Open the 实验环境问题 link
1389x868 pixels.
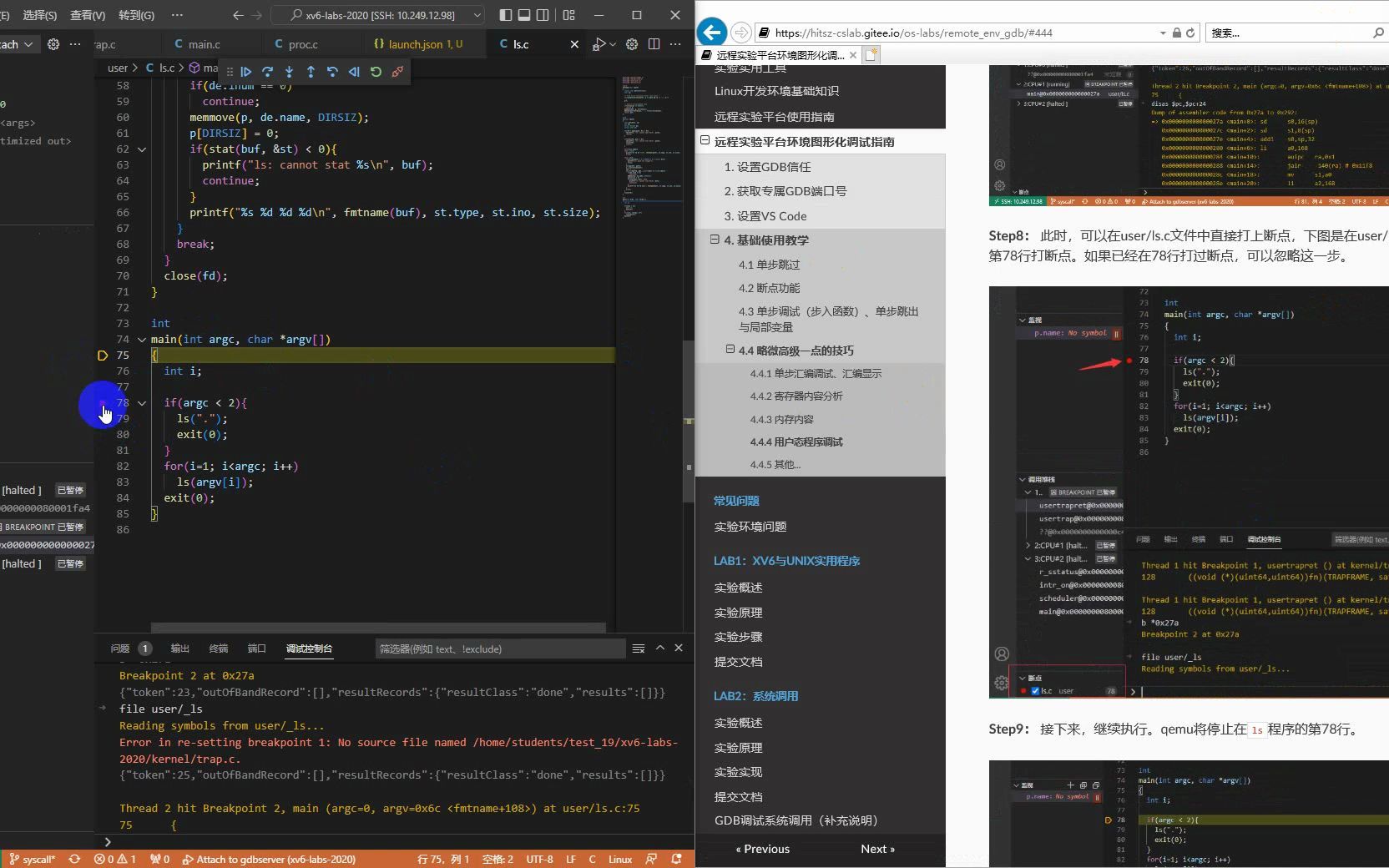750,527
